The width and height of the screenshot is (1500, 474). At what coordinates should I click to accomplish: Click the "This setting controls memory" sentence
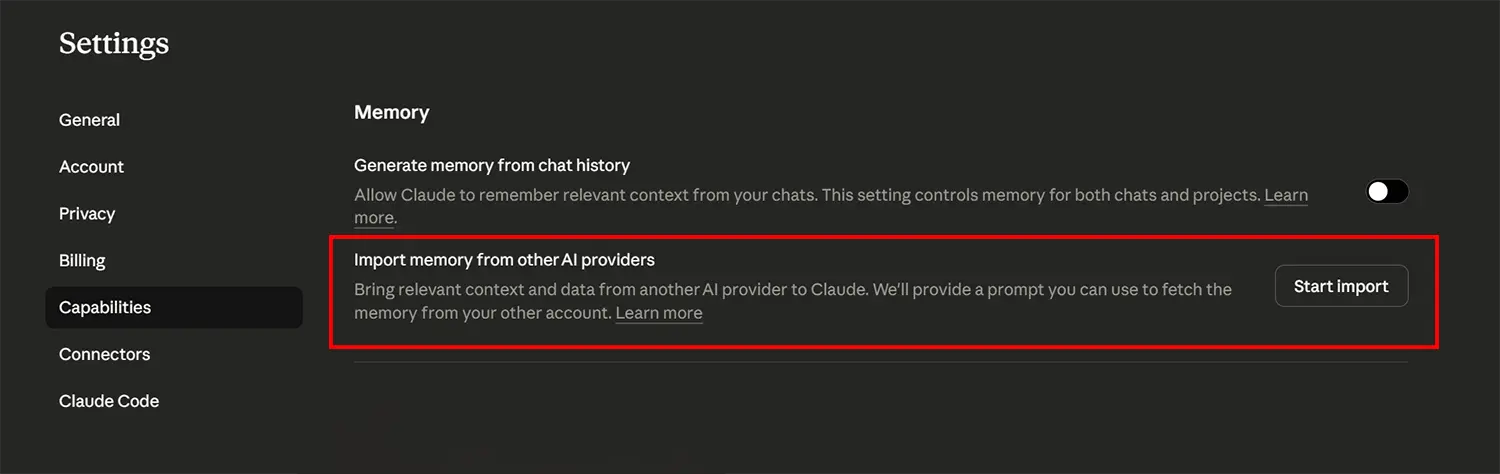[1040, 195]
